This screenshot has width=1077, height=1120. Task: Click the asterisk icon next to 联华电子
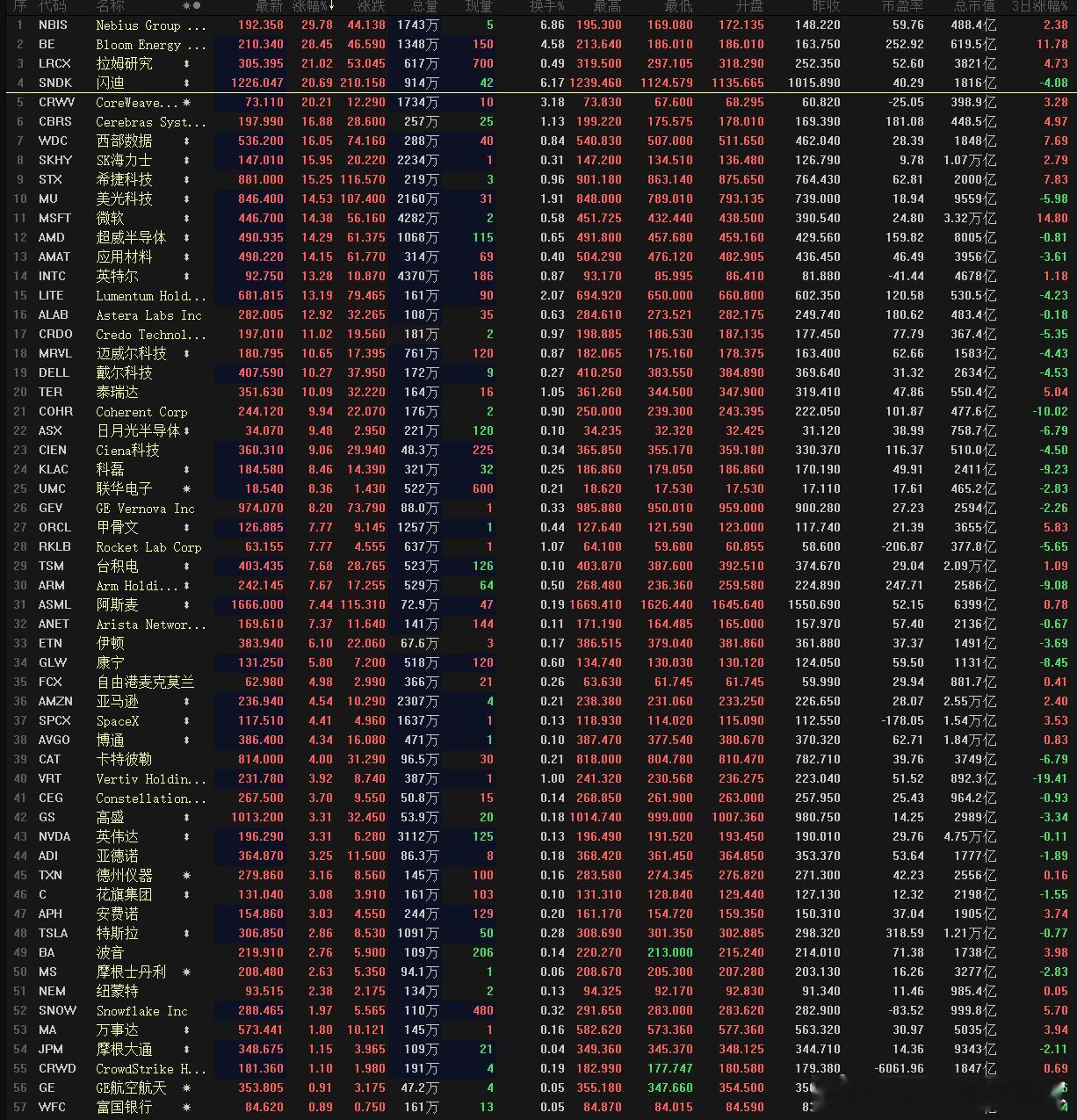click(186, 489)
